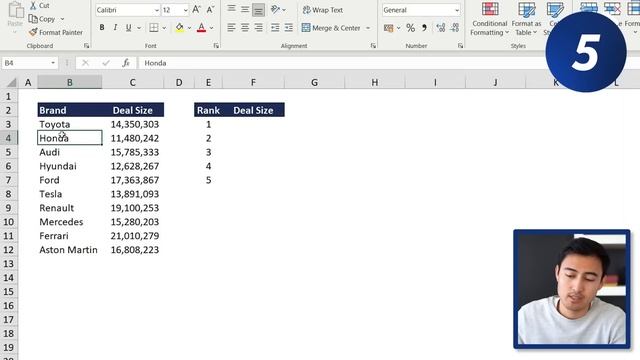The image size is (640, 360).
Task: Click the Renault cell
Action: [69, 208]
